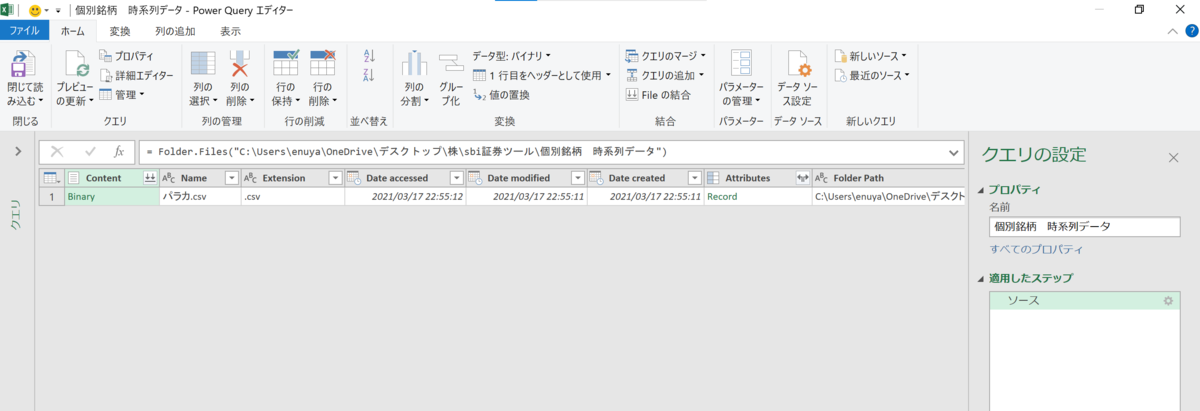The height and width of the screenshot is (411, 1200).
Task: Click the パラメーターの管理 icon
Action: (741, 65)
